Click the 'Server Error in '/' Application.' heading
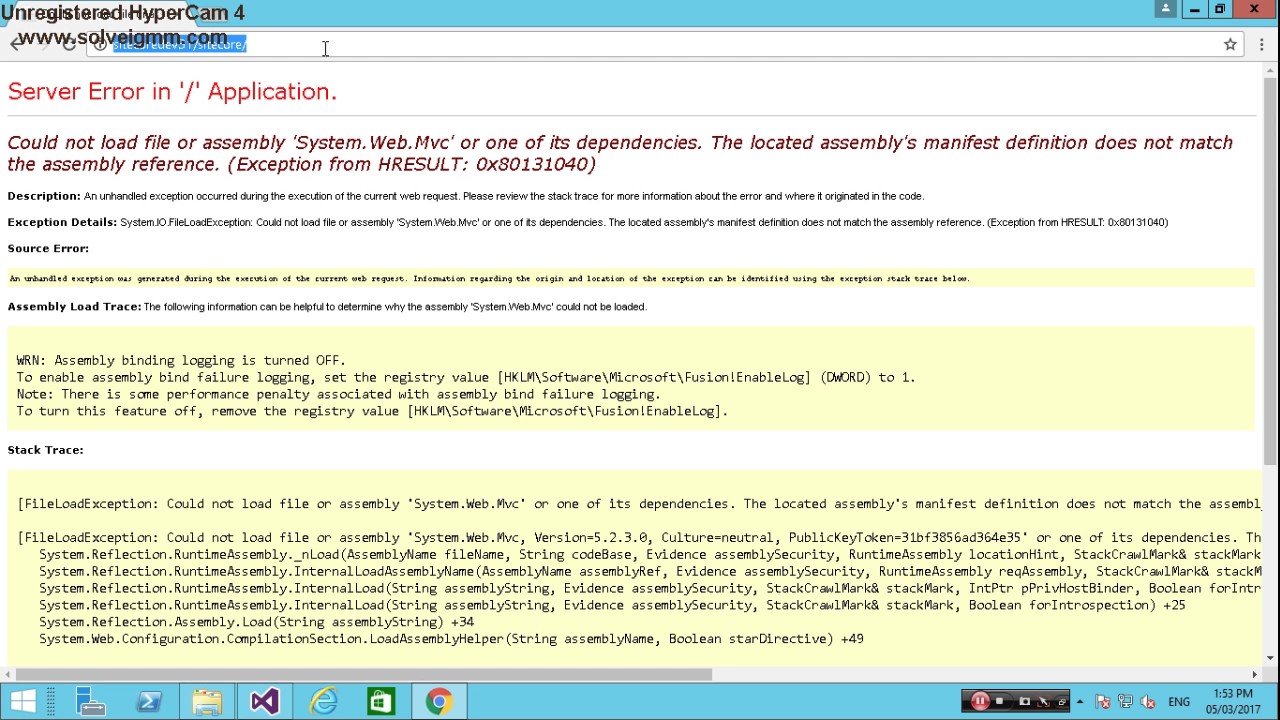 172,91
